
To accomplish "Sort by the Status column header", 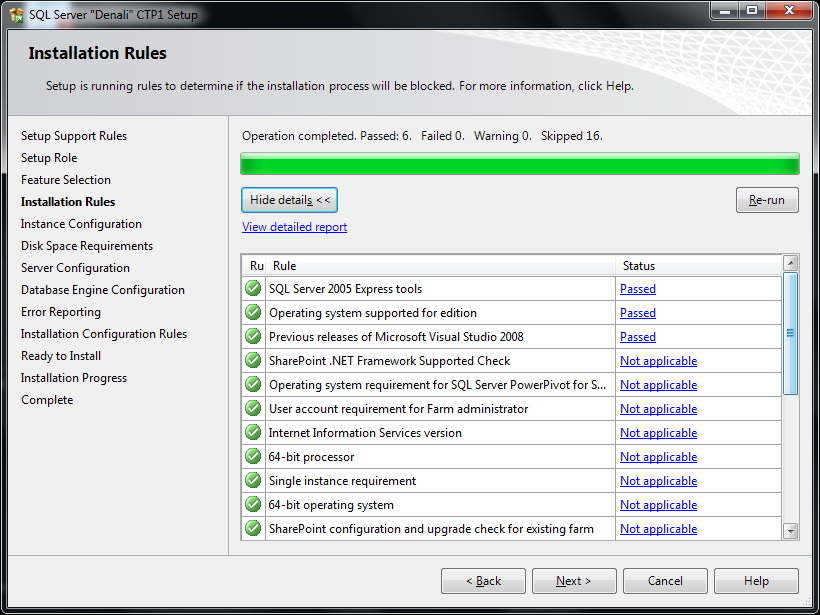I will click(x=698, y=266).
